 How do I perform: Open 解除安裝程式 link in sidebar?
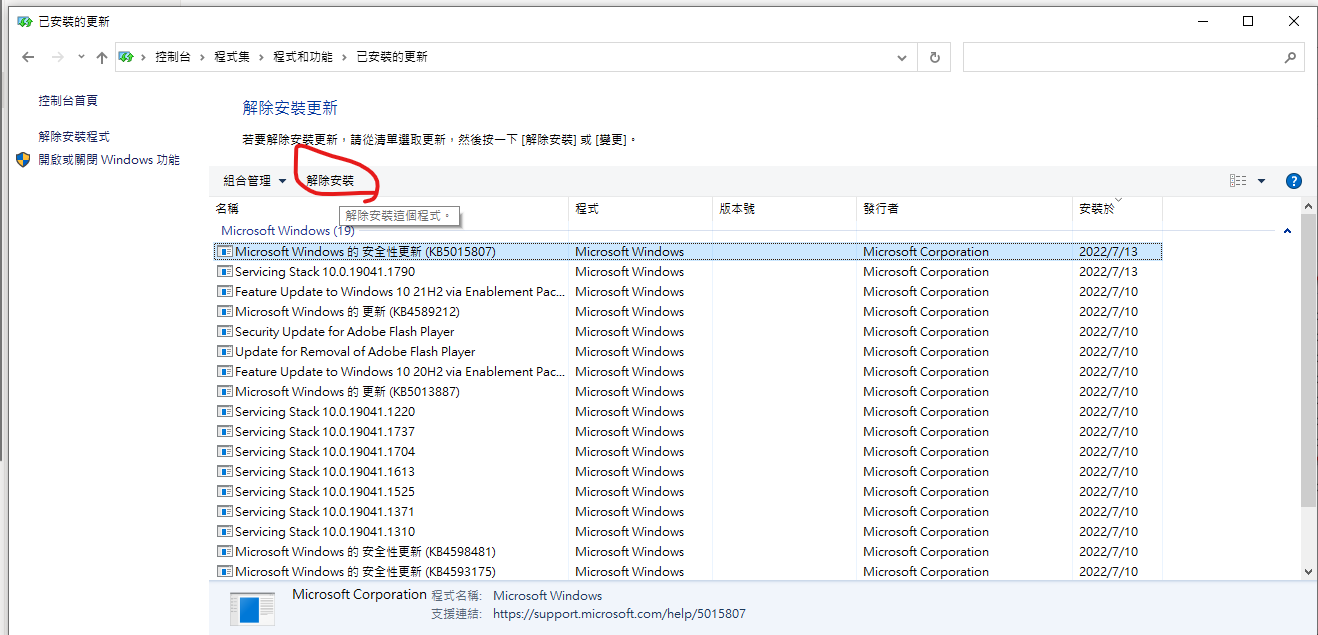(74, 137)
